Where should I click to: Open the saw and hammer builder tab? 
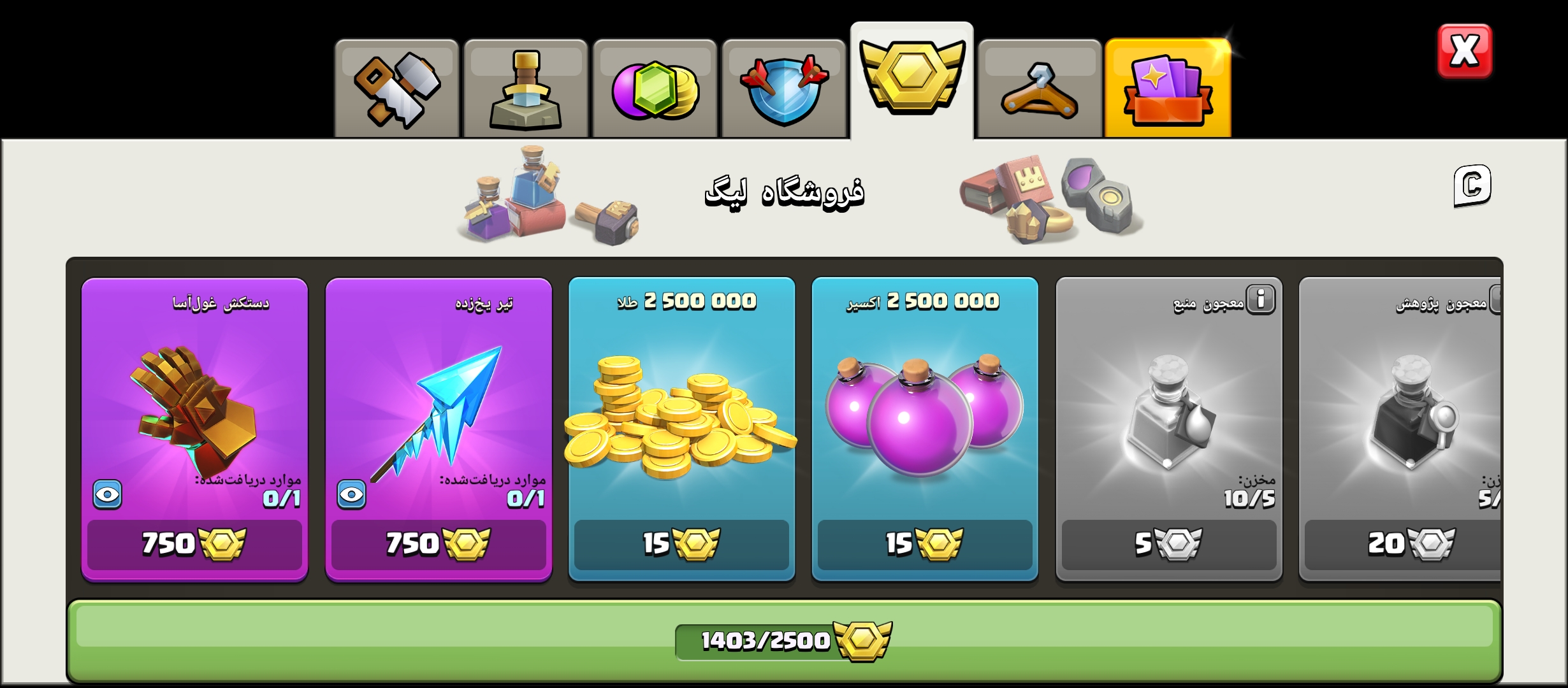tap(396, 89)
